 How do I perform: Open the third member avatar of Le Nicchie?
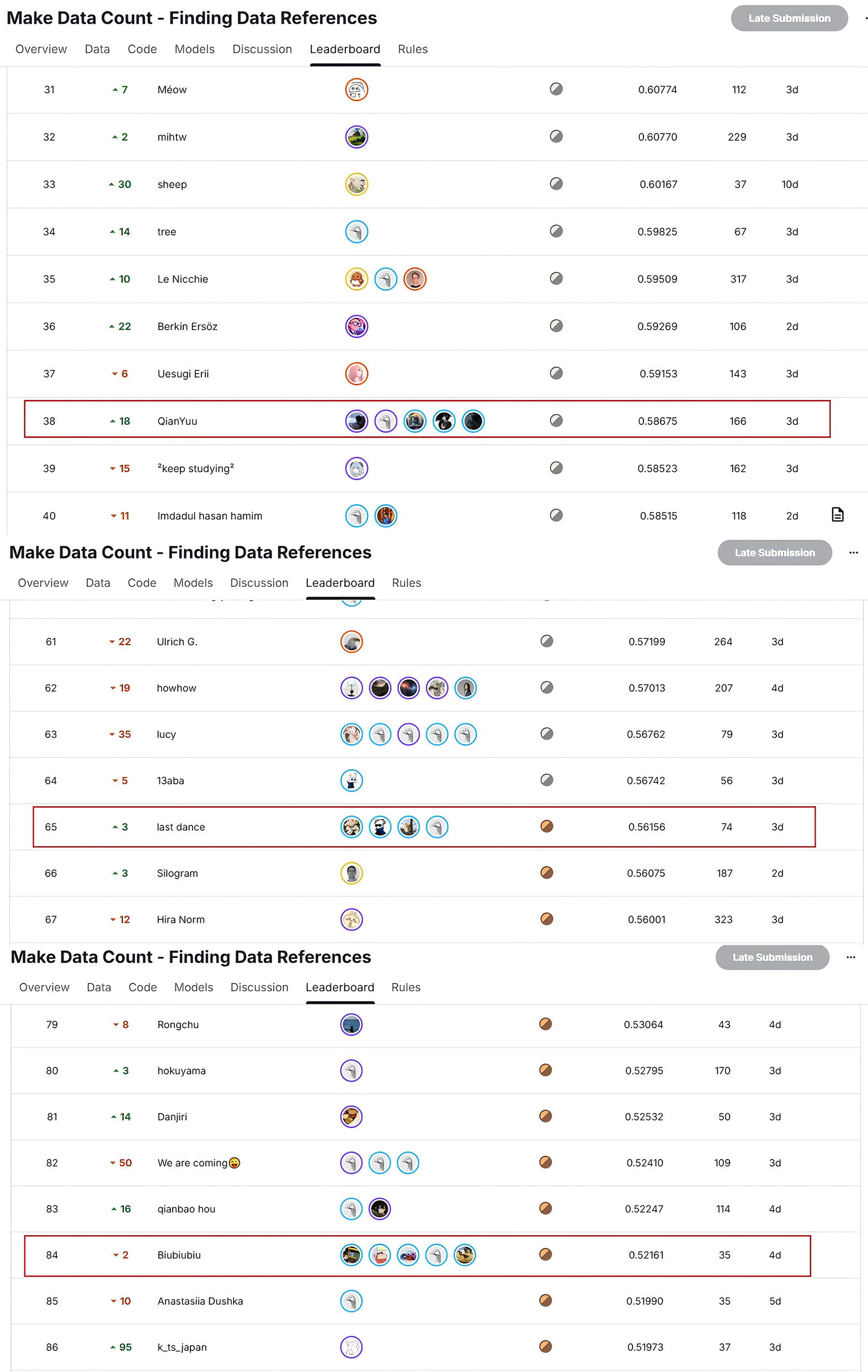pyautogui.click(x=414, y=279)
